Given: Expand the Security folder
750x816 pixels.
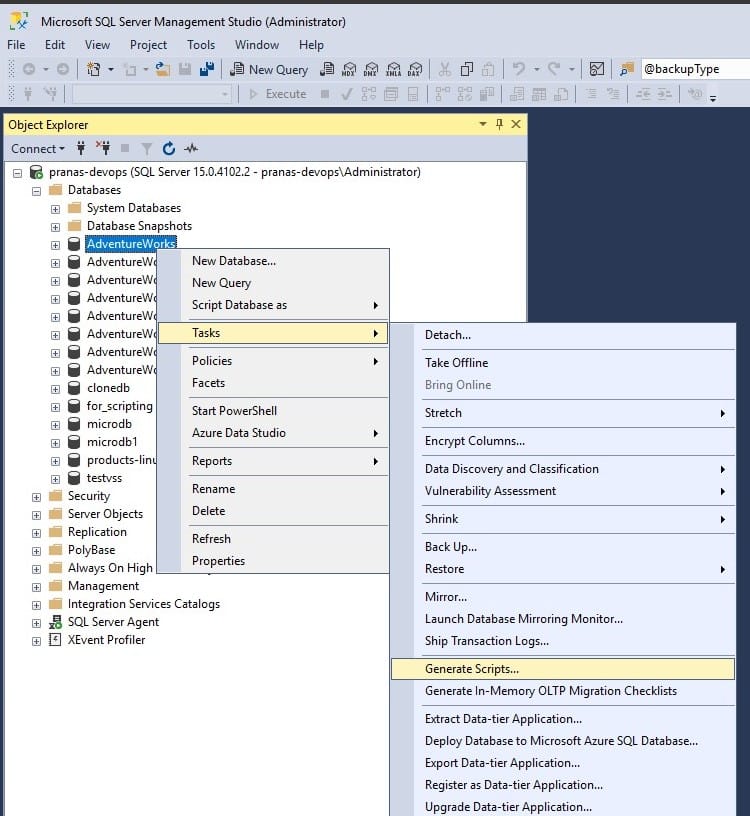Looking at the screenshot, I should pos(36,497).
